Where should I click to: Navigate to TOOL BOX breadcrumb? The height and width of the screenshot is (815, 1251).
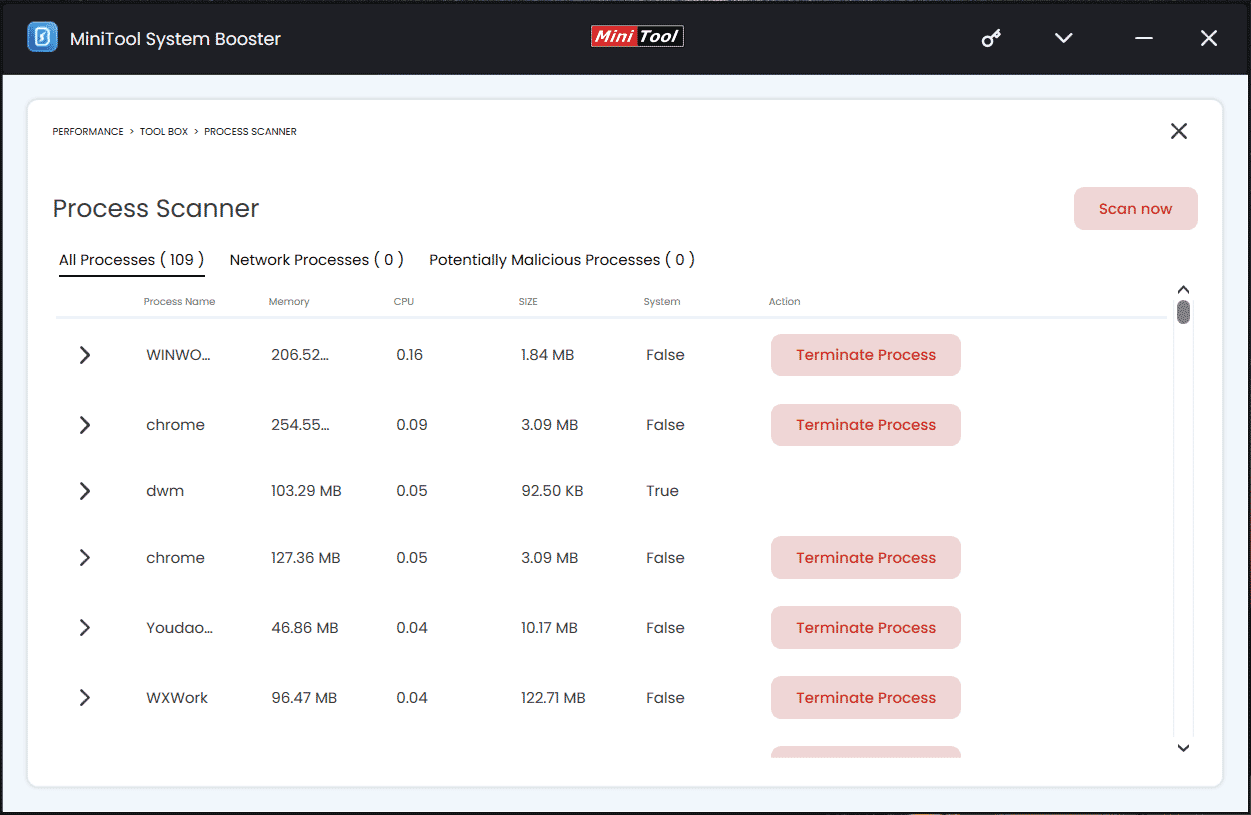(164, 132)
